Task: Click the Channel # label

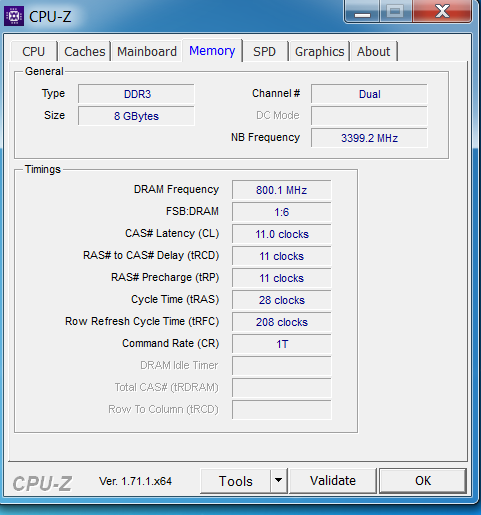Action: [276, 93]
